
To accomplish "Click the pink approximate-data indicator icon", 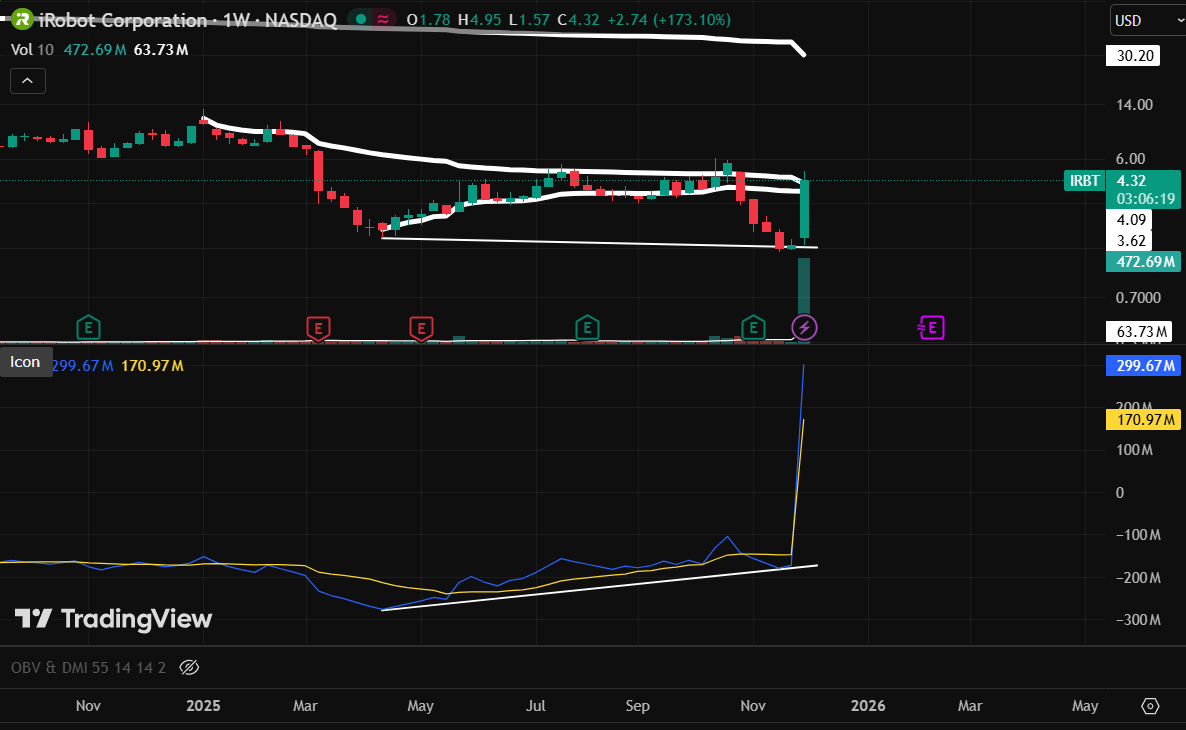I will click(383, 20).
